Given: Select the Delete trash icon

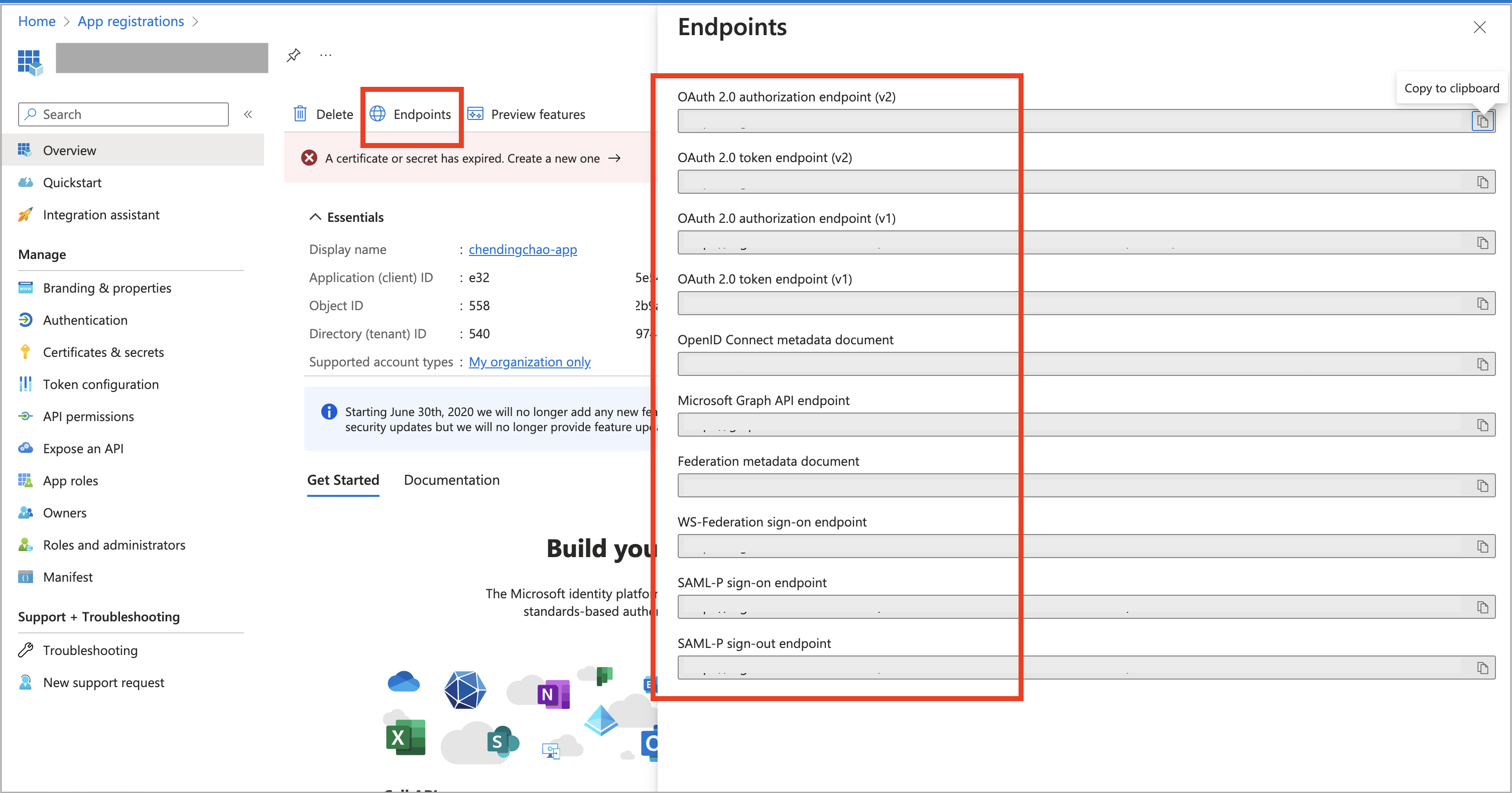Looking at the screenshot, I should click(300, 114).
